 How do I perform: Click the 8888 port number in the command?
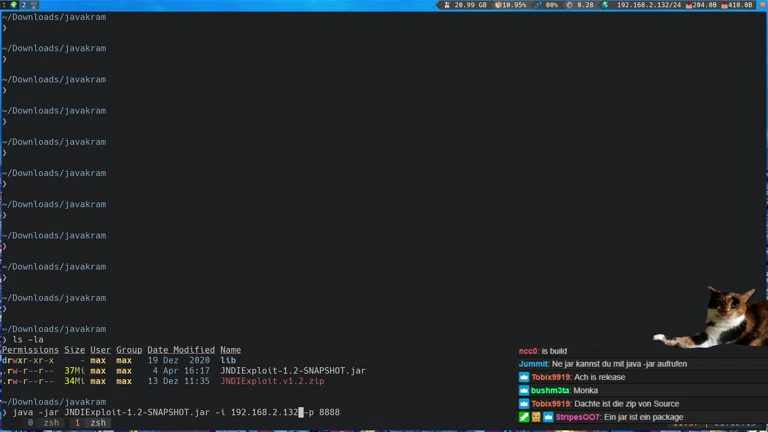click(329, 412)
